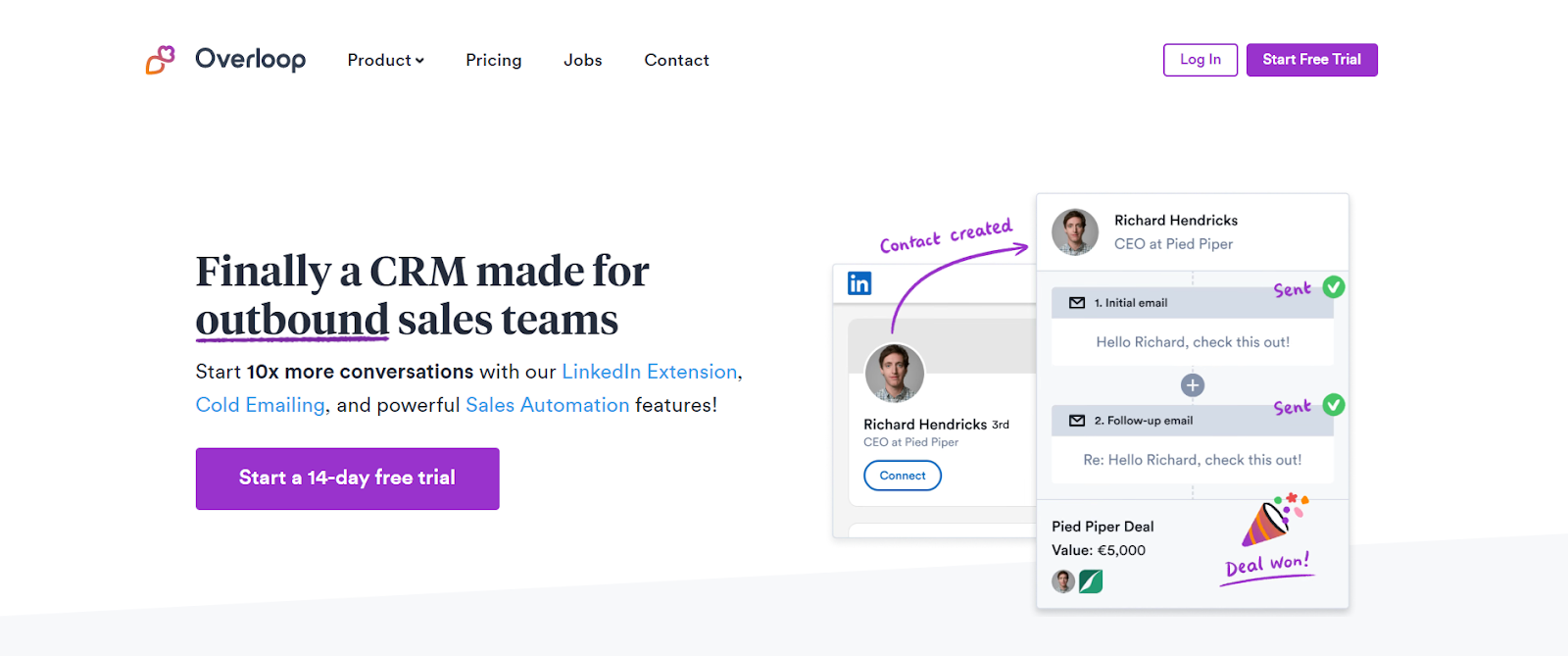Open the Sales Automation link

[x=548, y=405]
